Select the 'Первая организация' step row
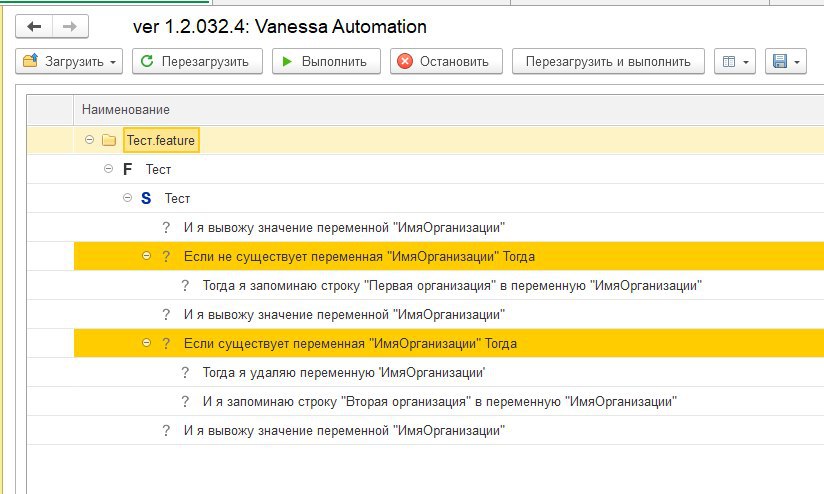The height and width of the screenshot is (494, 824). point(426,285)
